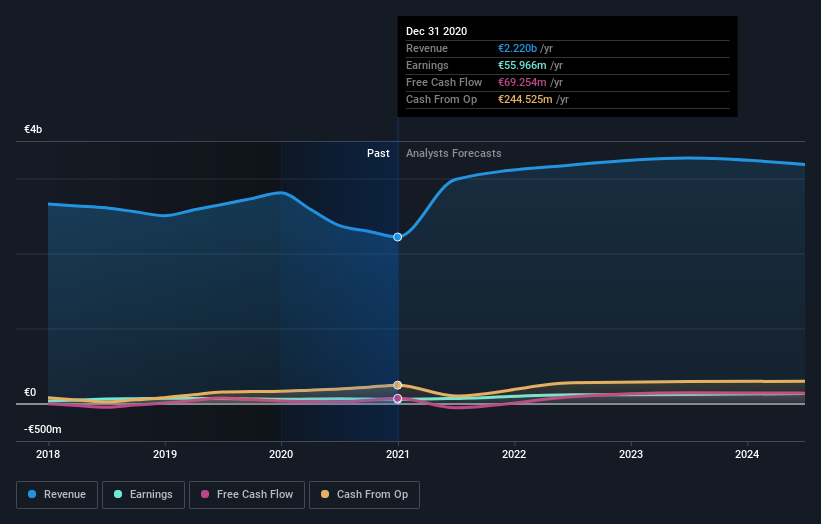Click the 2022 x-axis label
Image resolution: width=821 pixels, height=524 pixels.
point(514,454)
